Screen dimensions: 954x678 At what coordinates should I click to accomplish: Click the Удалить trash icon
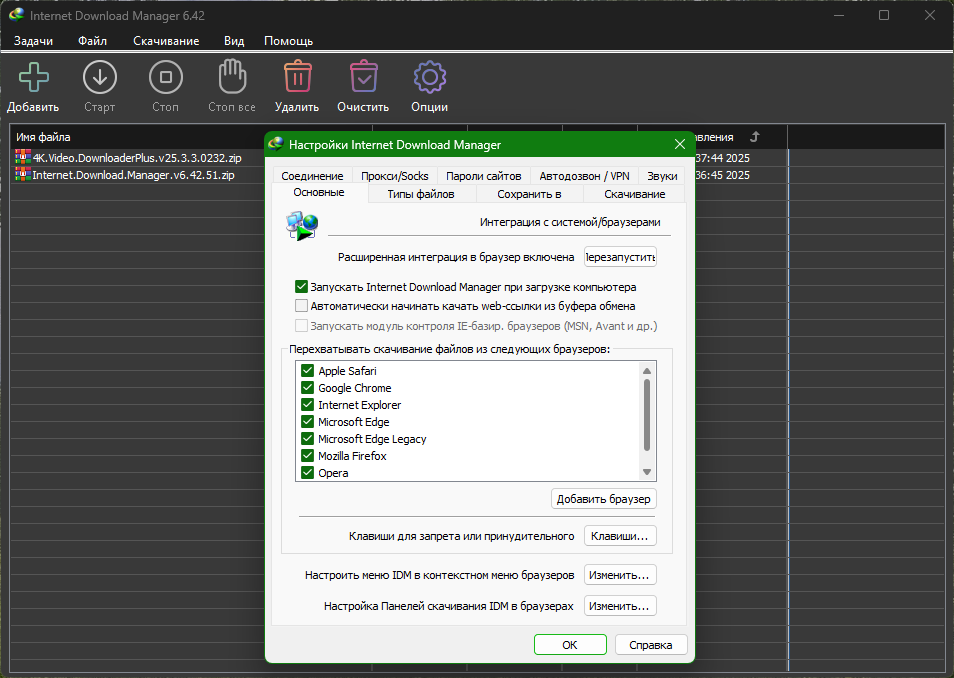click(x=297, y=78)
